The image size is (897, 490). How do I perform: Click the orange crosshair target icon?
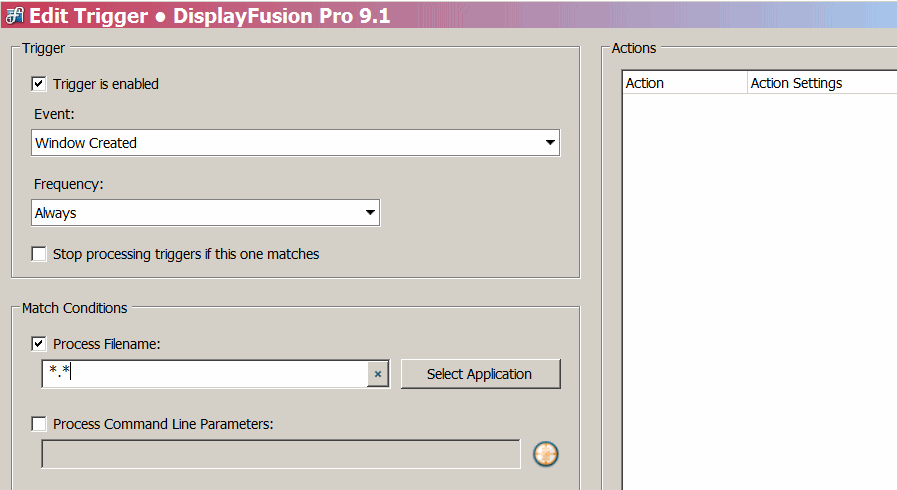545,454
